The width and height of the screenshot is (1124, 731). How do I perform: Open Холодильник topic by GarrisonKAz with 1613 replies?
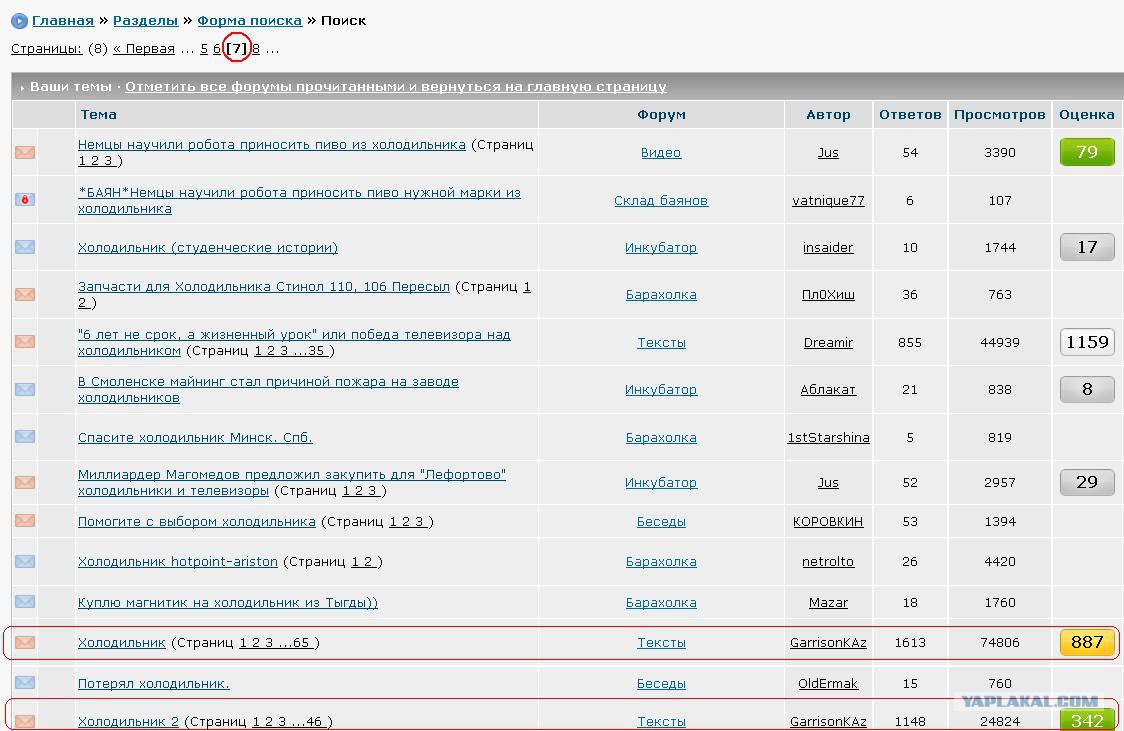pos(122,643)
